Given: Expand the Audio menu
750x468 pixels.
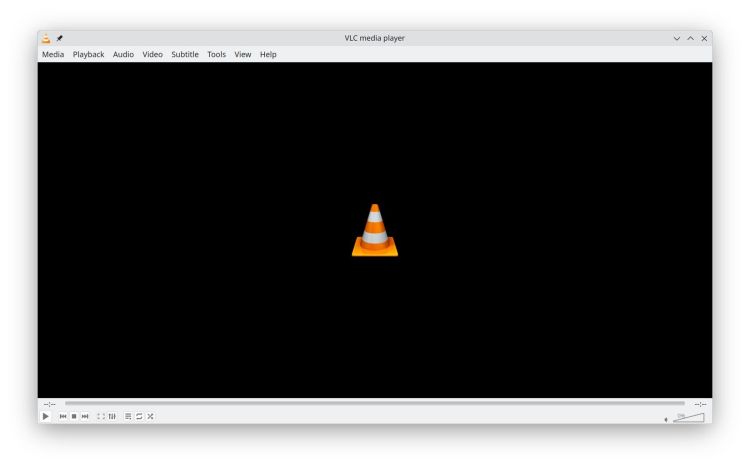Looking at the screenshot, I should pyautogui.click(x=123, y=54).
